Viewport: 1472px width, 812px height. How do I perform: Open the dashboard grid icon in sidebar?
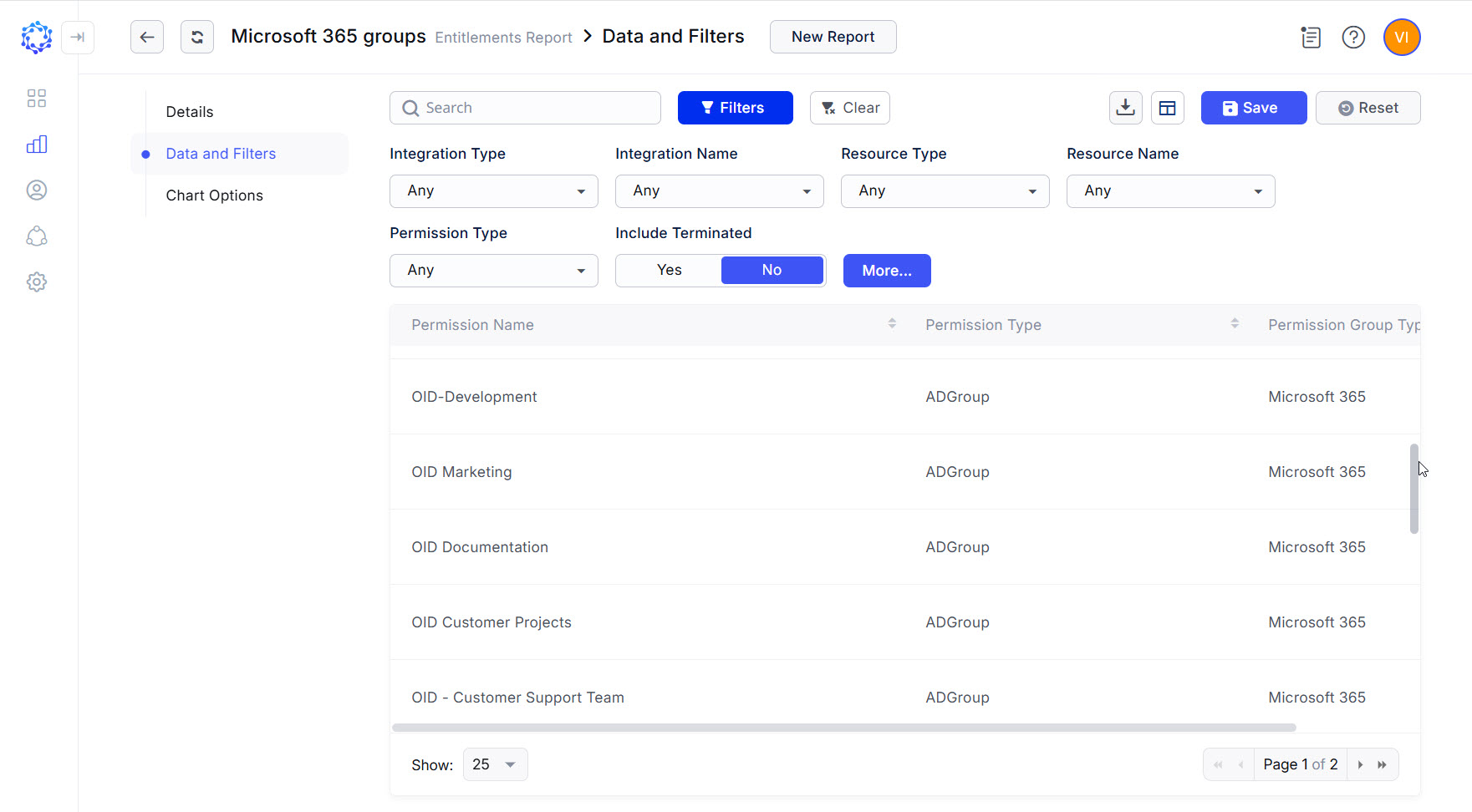point(37,98)
